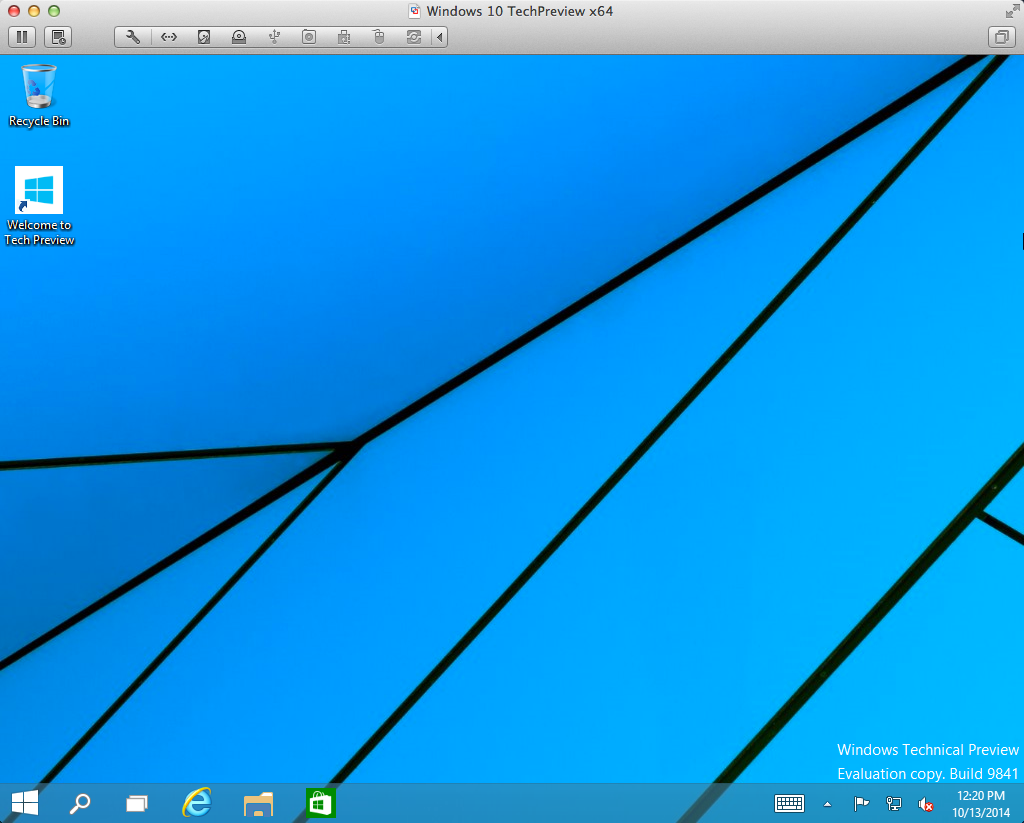
Task: Open the VM snapshots button
Action: coord(58,37)
